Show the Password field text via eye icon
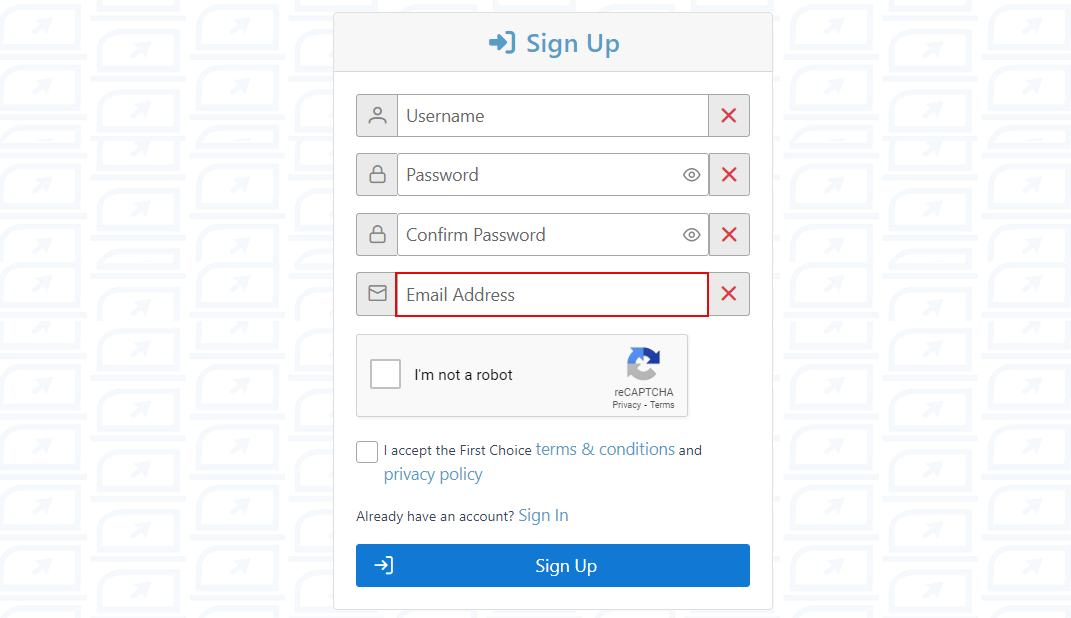 (x=691, y=175)
